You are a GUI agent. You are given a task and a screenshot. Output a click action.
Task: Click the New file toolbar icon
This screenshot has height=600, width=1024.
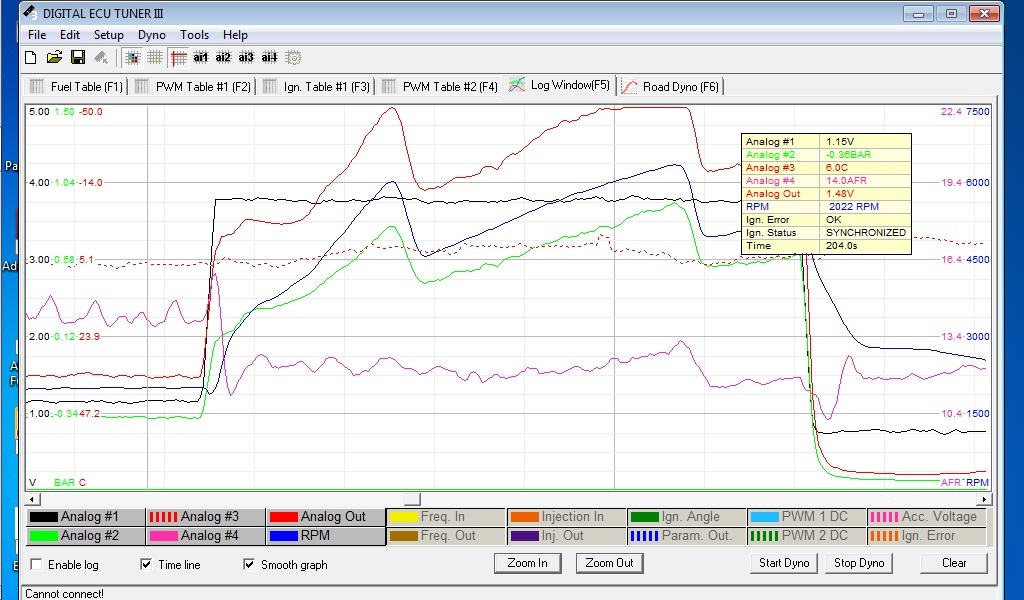click(x=31, y=58)
